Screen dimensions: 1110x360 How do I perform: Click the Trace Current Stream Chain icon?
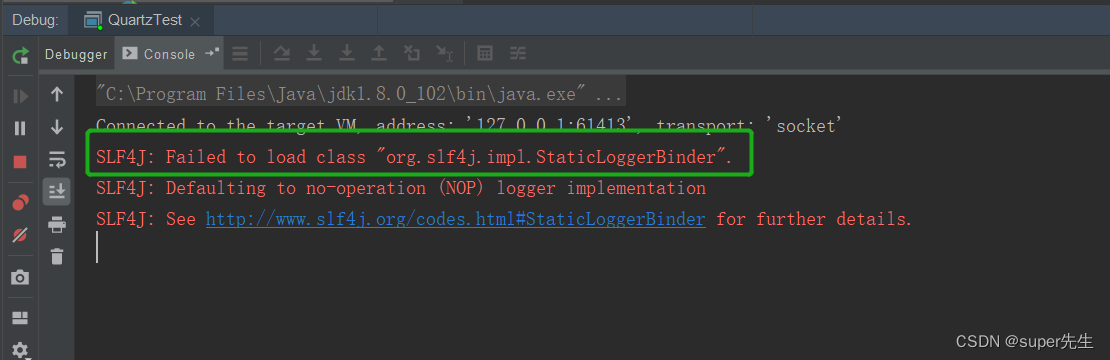(x=519, y=53)
